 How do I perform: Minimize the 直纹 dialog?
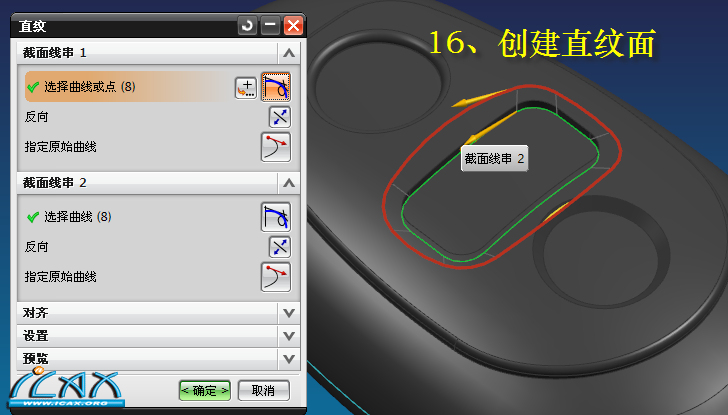[x=270, y=26]
